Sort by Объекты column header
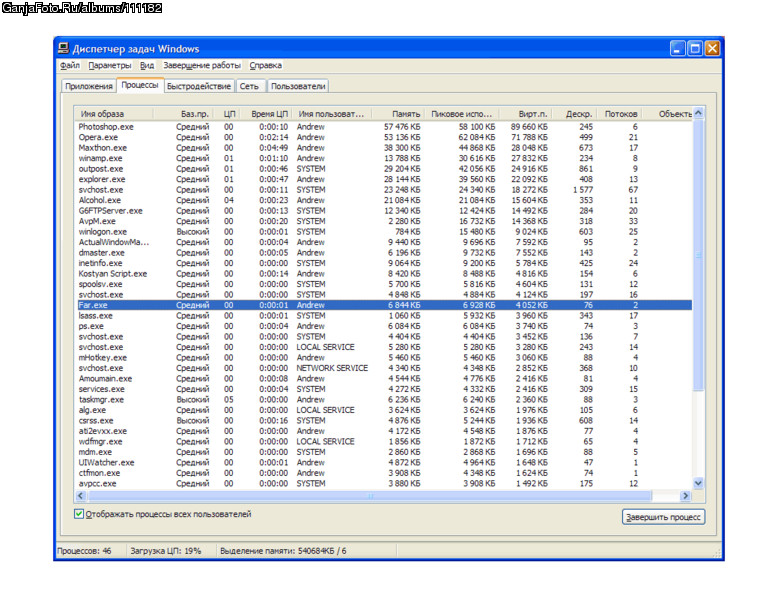The image size is (778, 598). point(668,114)
